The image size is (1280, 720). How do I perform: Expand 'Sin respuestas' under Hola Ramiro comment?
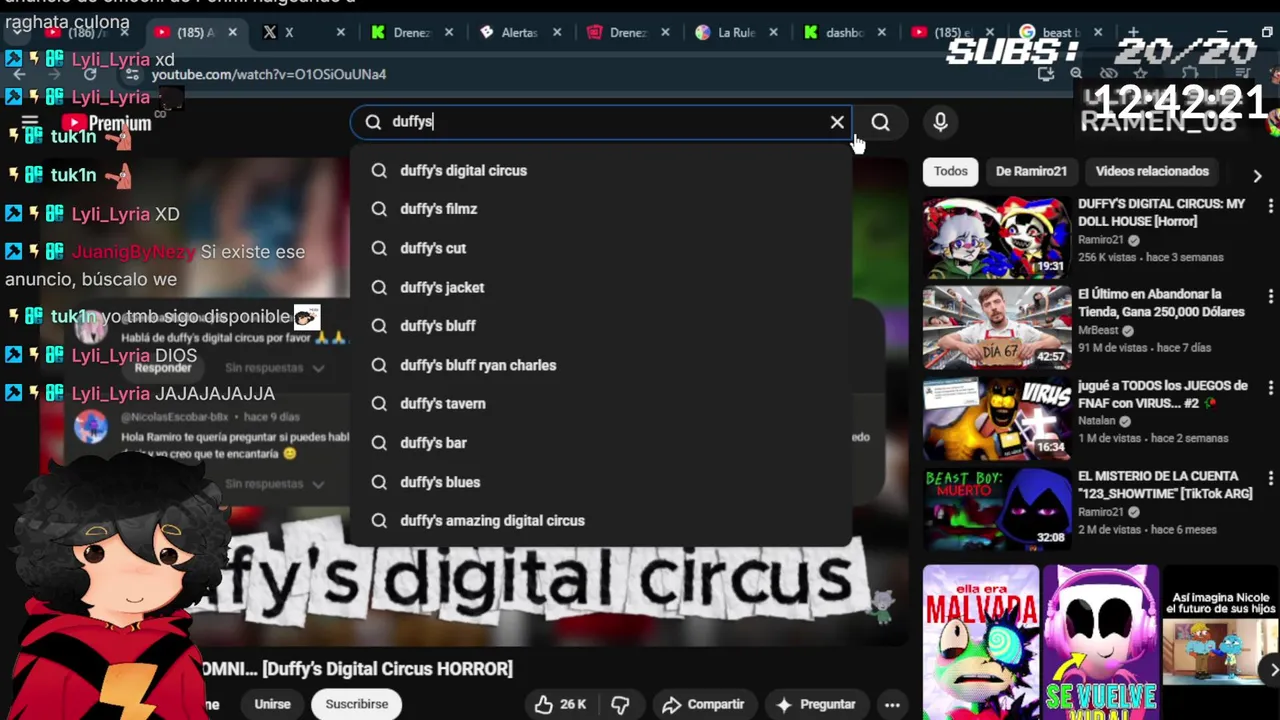point(273,484)
